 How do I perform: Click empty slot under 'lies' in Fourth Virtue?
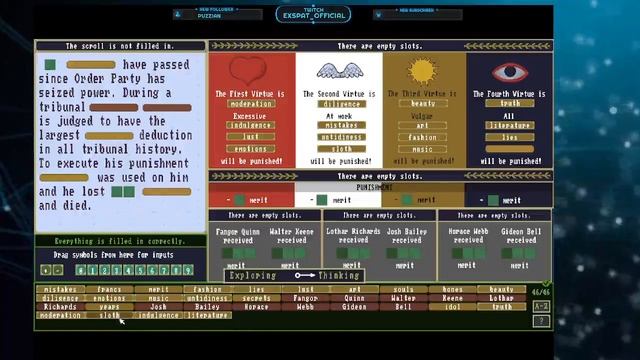[510, 149]
